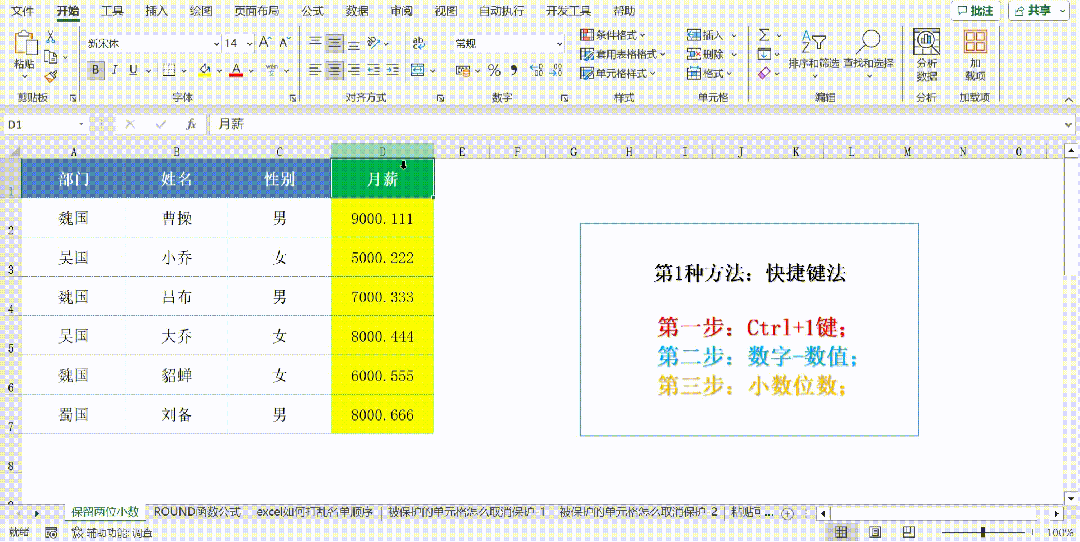Increase font size with the larger A icon
Screen dimensions: 1080x542
click(x=266, y=43)
